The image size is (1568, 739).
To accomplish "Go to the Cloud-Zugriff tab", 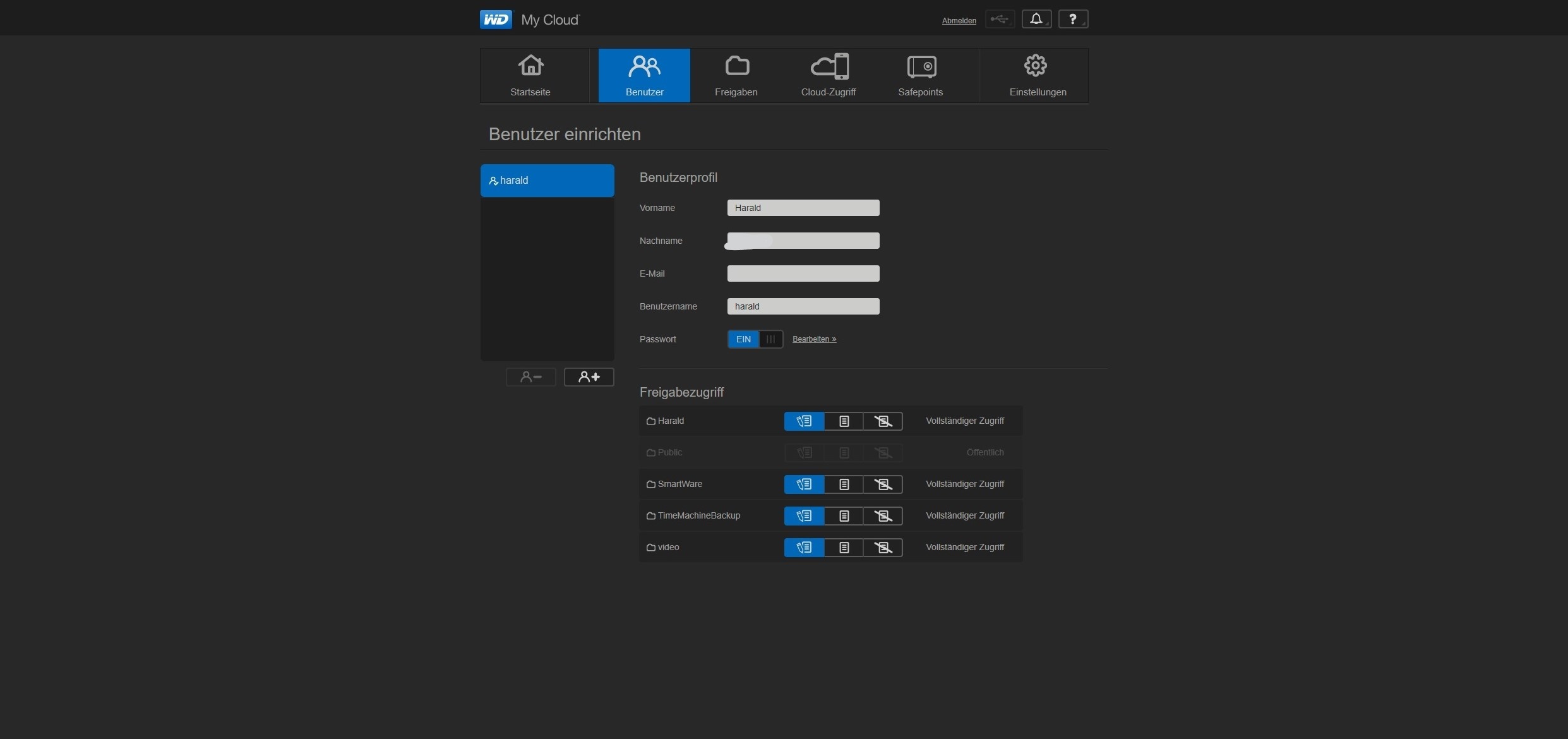I will 828,76.
